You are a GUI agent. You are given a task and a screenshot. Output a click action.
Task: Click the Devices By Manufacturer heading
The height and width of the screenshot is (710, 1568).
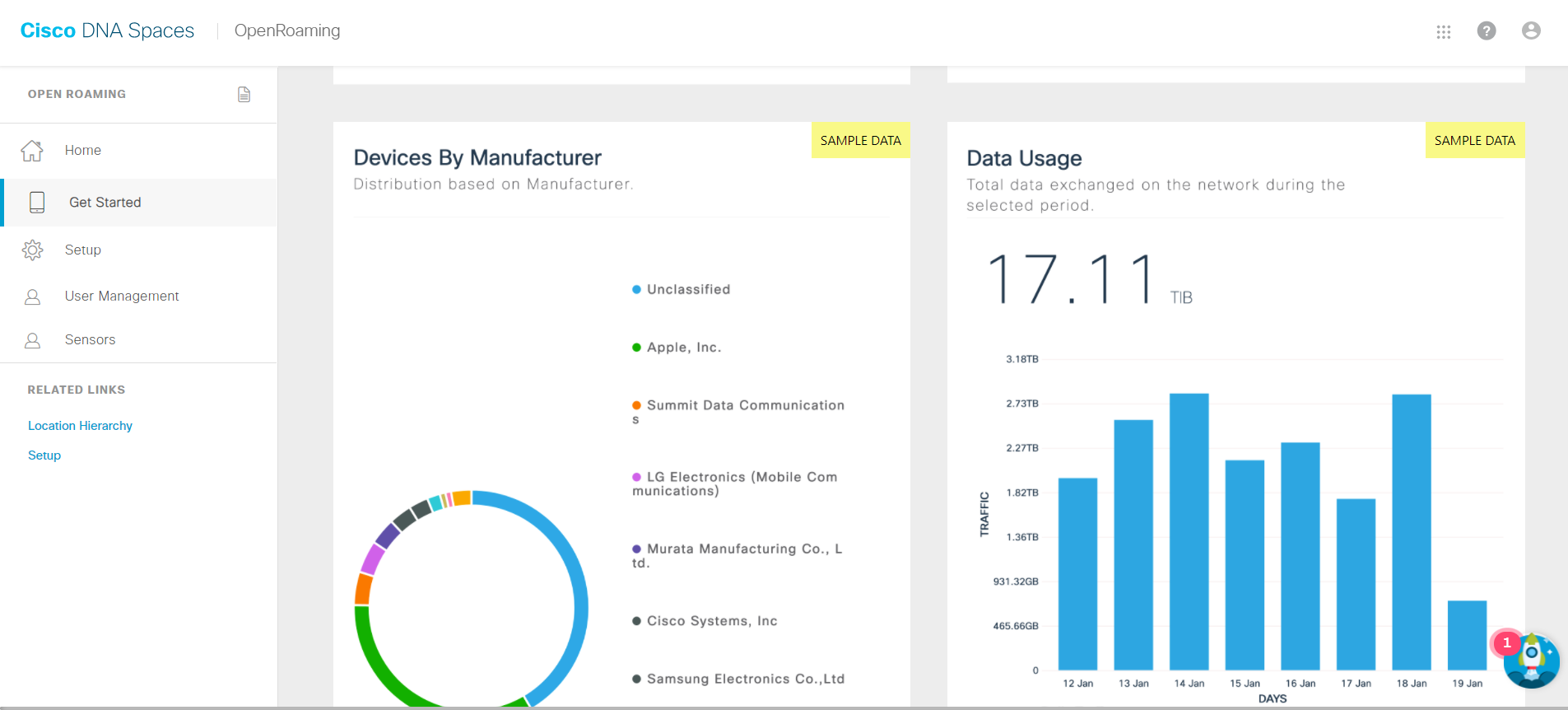[477, 157]
